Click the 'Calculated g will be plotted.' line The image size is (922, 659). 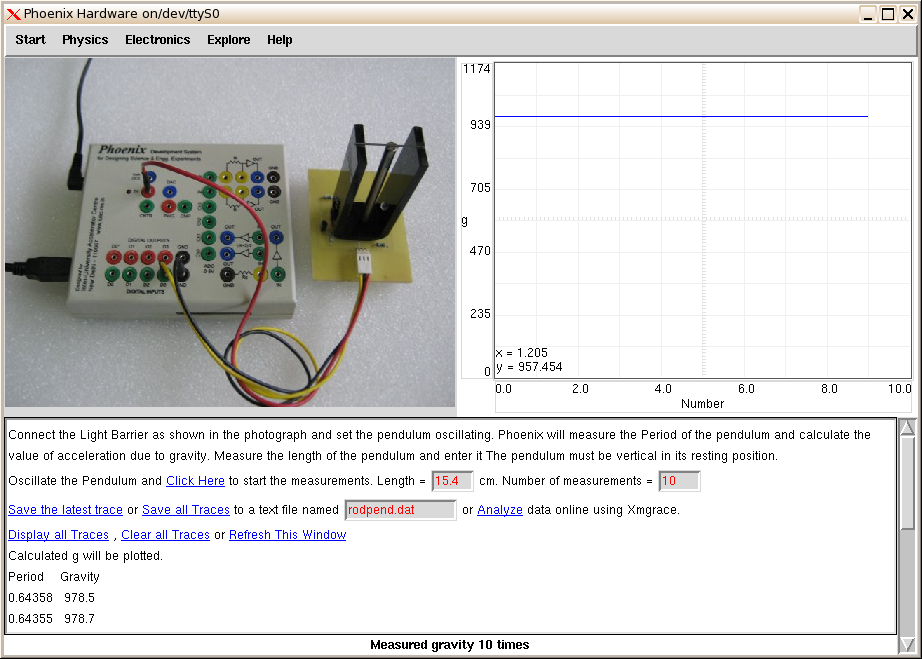click(x=85, y=556)
